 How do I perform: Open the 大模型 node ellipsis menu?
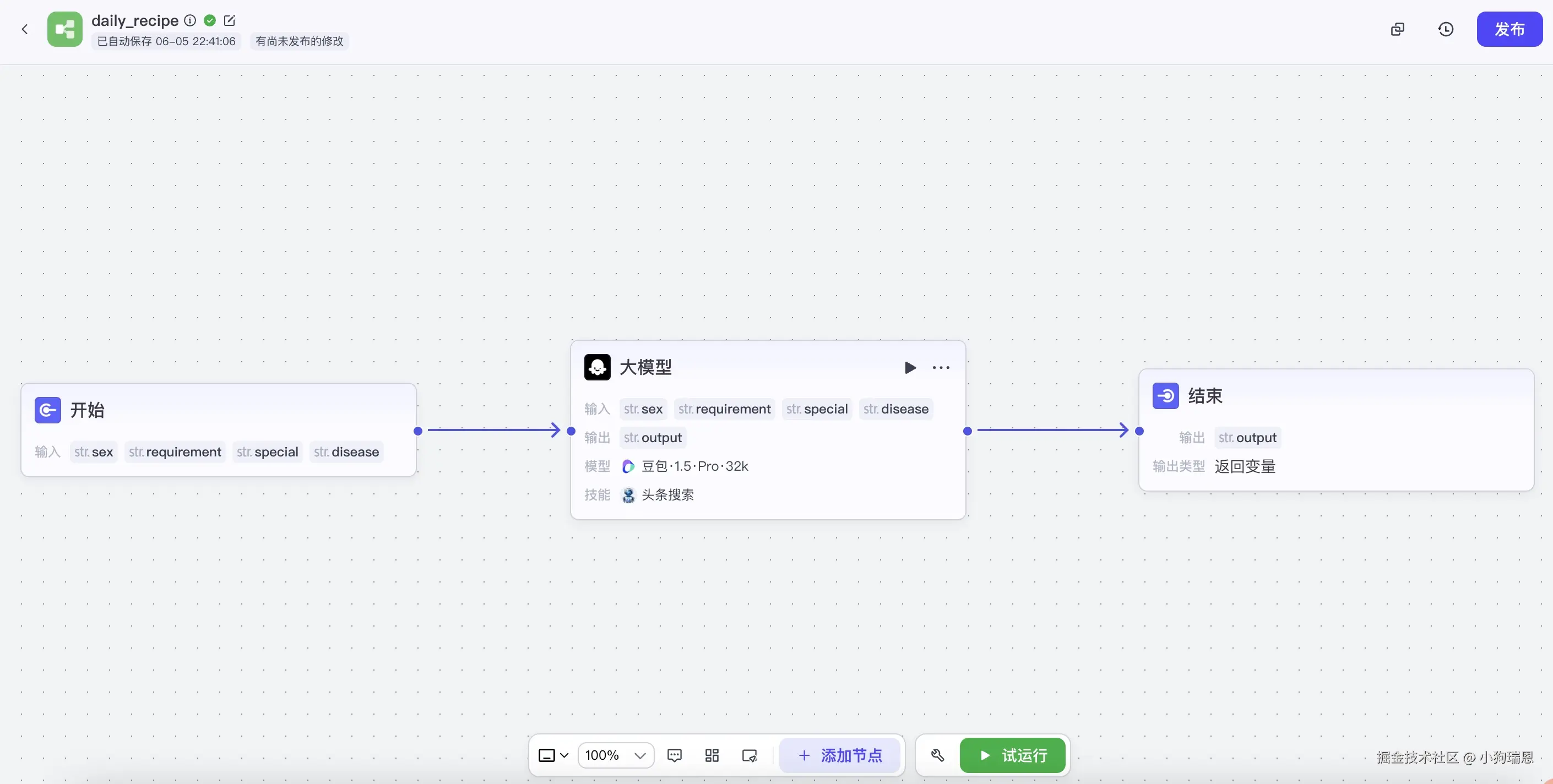click(x=941, y=368)
